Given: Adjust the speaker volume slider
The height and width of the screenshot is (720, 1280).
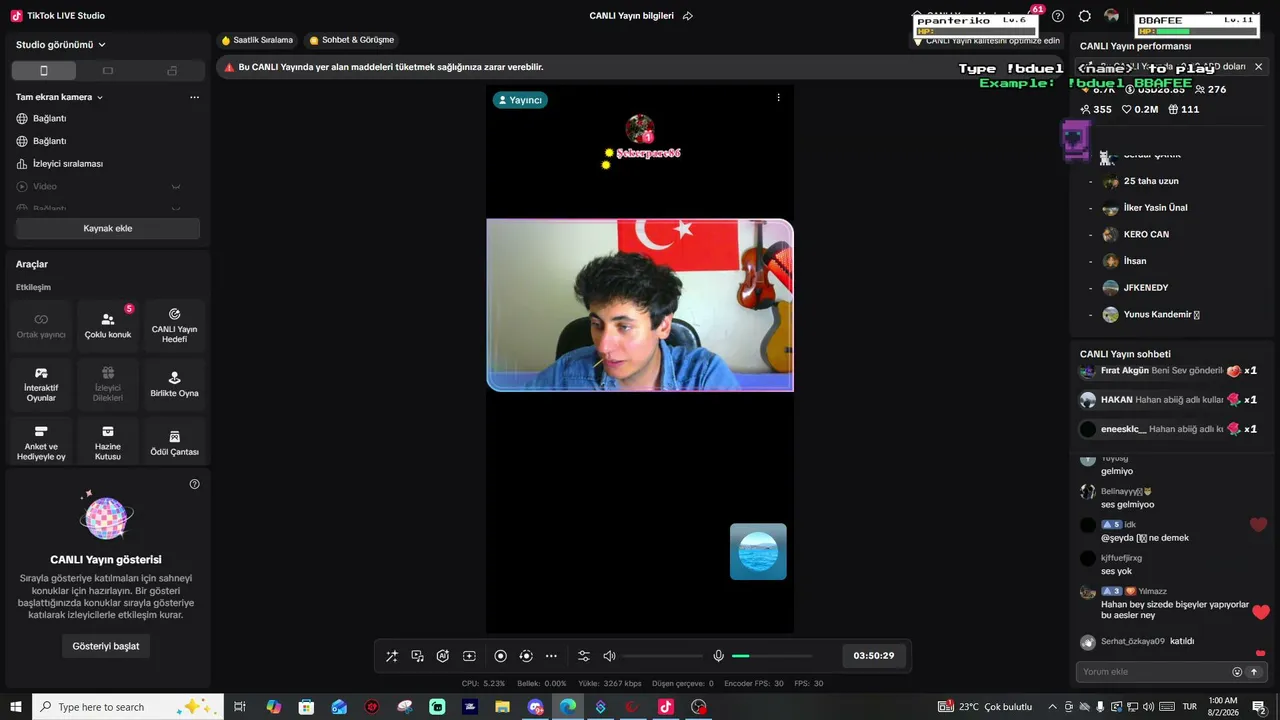Looking at the screenshot, I should tap(662, 656).
